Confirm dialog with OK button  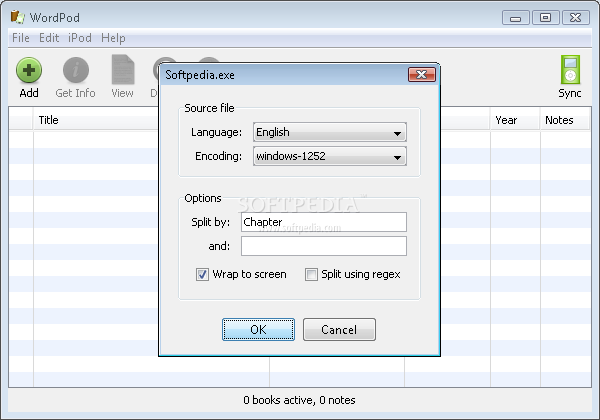click(258, 329)
